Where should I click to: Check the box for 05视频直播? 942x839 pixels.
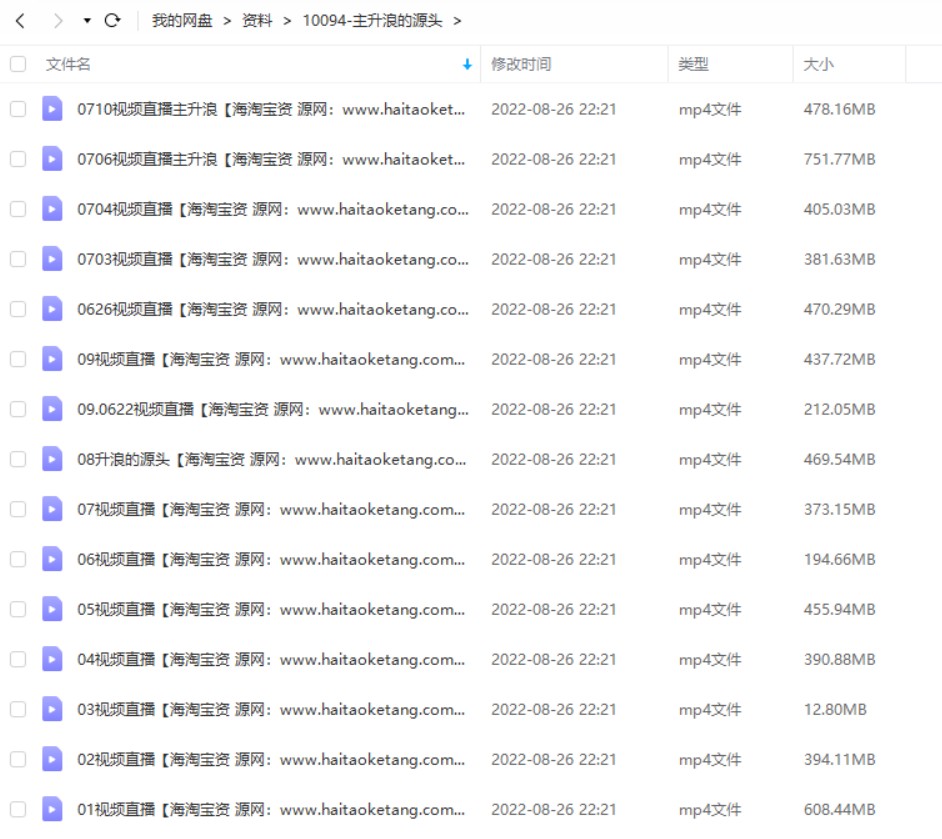pos(18,610)
